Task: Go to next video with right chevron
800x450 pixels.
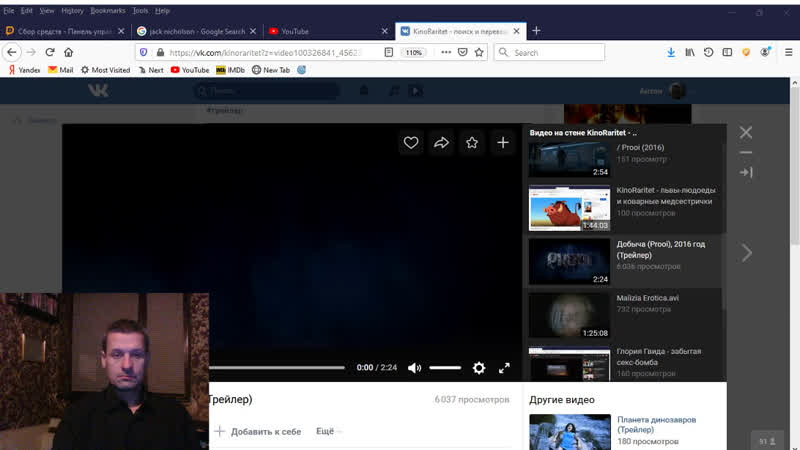Action: [x=746, y=253]
